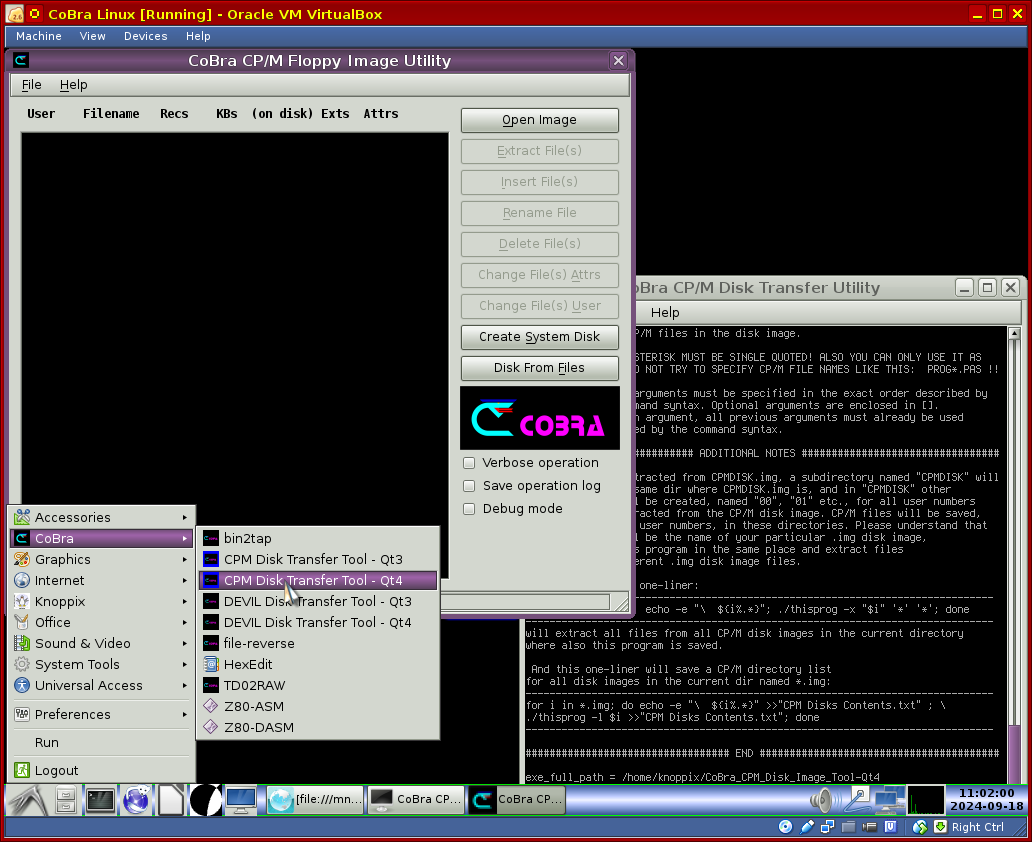Switch to the CoBra CP/M Disk Transfer taskbar window
The image size is (1032, 842).
click(416, 800)
